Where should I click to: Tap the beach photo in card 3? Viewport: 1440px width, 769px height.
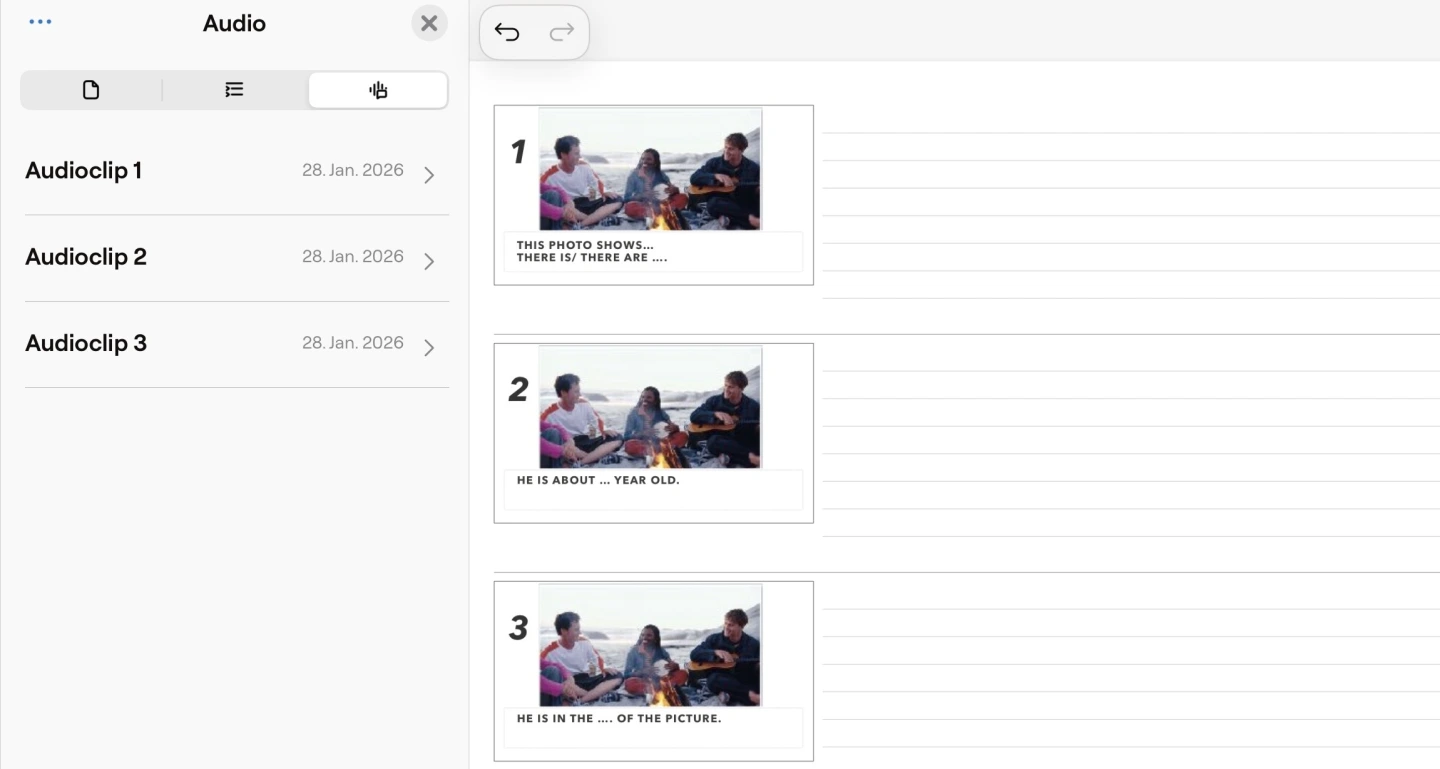(x=650, y=645)
